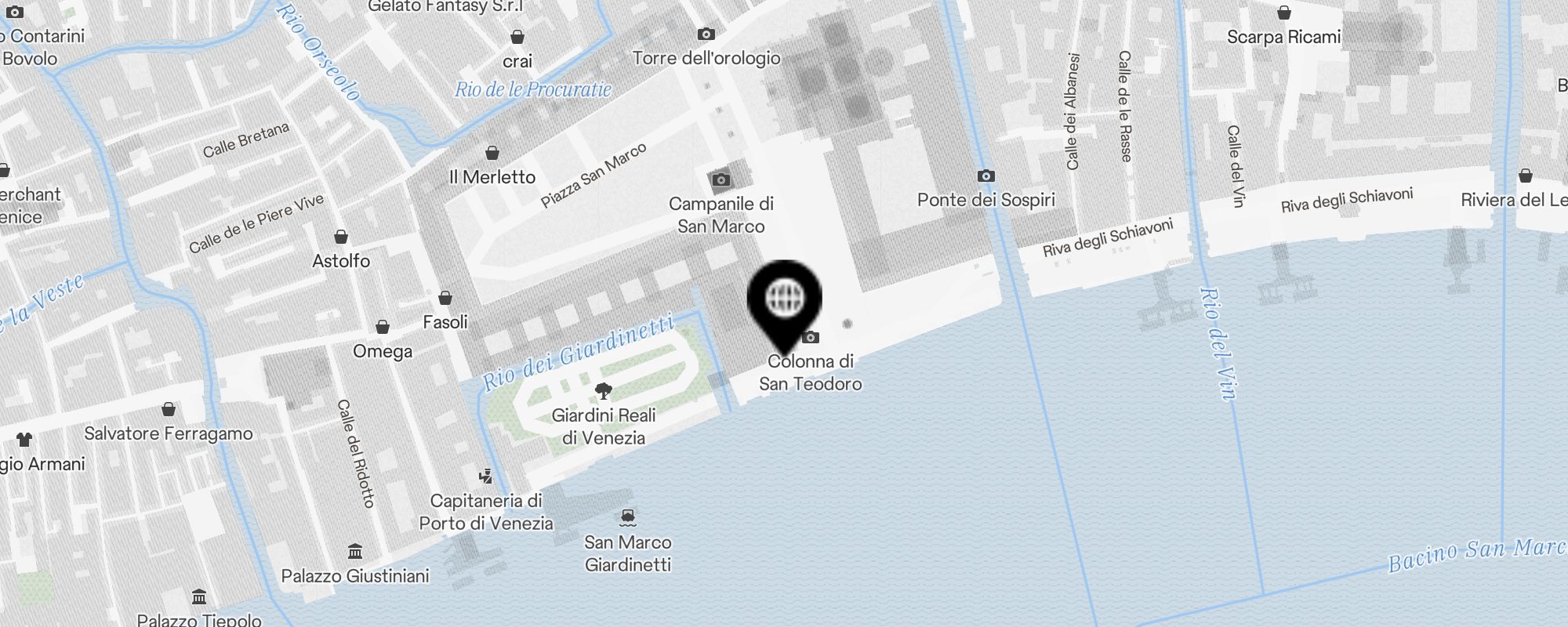The image size is (1568, 627).
Task: Click the Astolfo shop bag icon
Action: pos(341,237)
